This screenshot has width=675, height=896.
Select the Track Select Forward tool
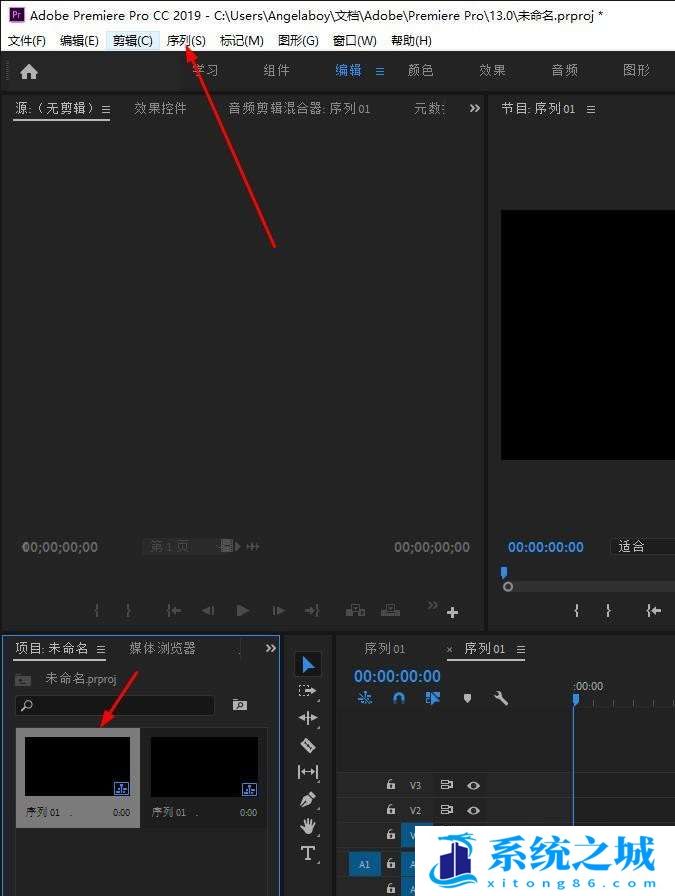[308, 691]
